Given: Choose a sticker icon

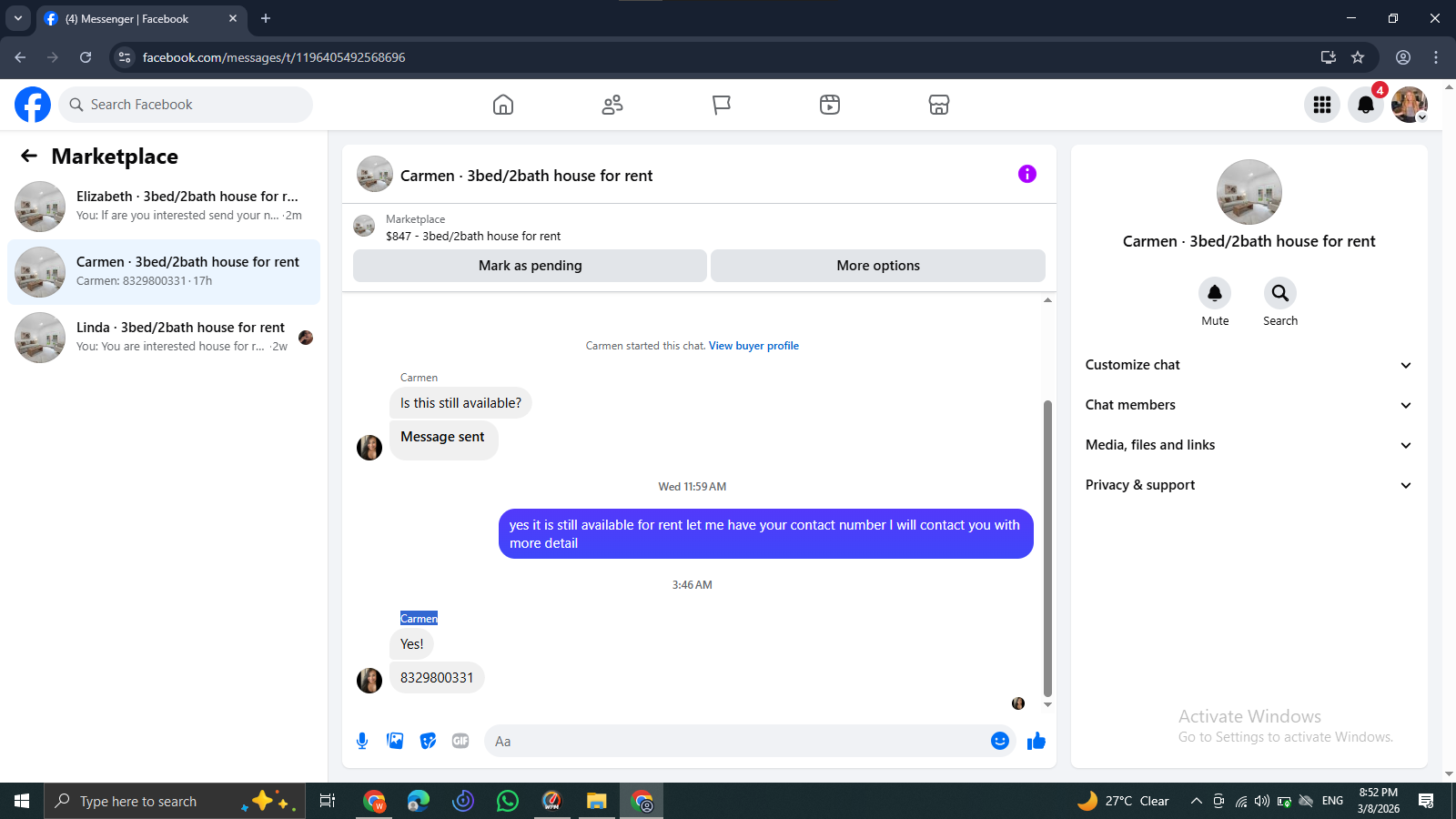Looking at the screenshot, I should (x=428, y=741).
